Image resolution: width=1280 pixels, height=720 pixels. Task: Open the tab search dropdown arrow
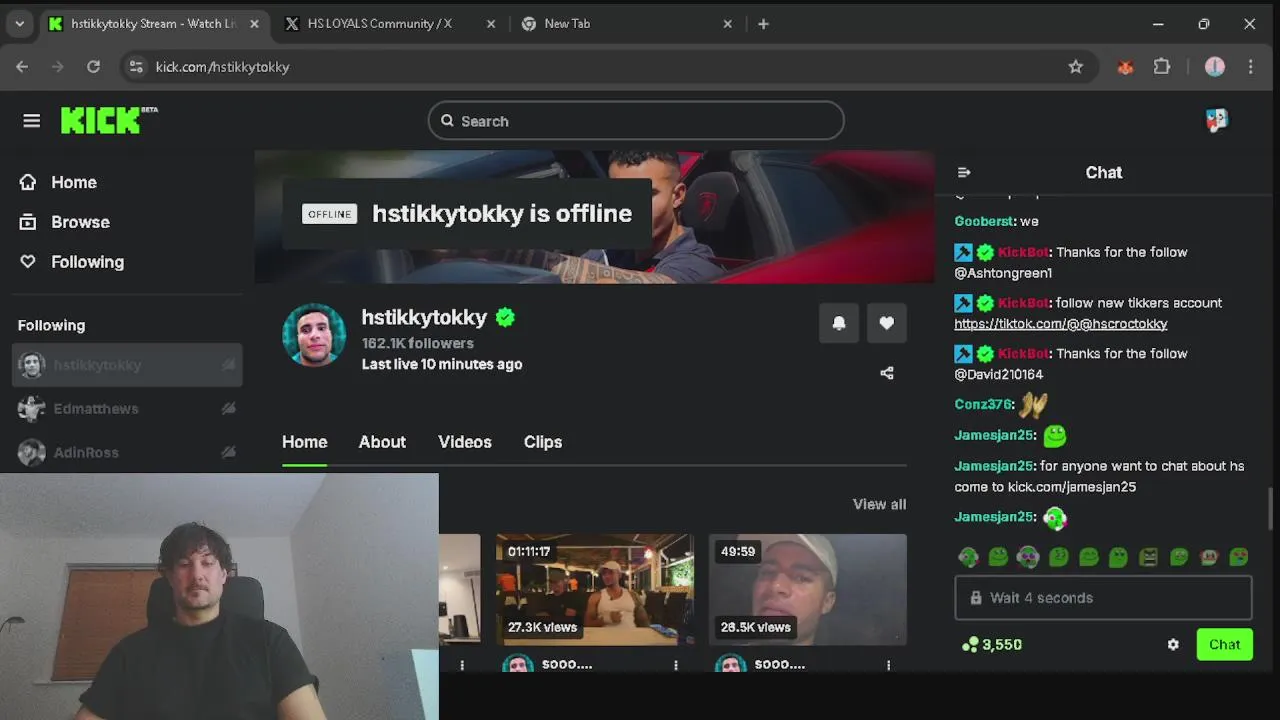[20, 24]
